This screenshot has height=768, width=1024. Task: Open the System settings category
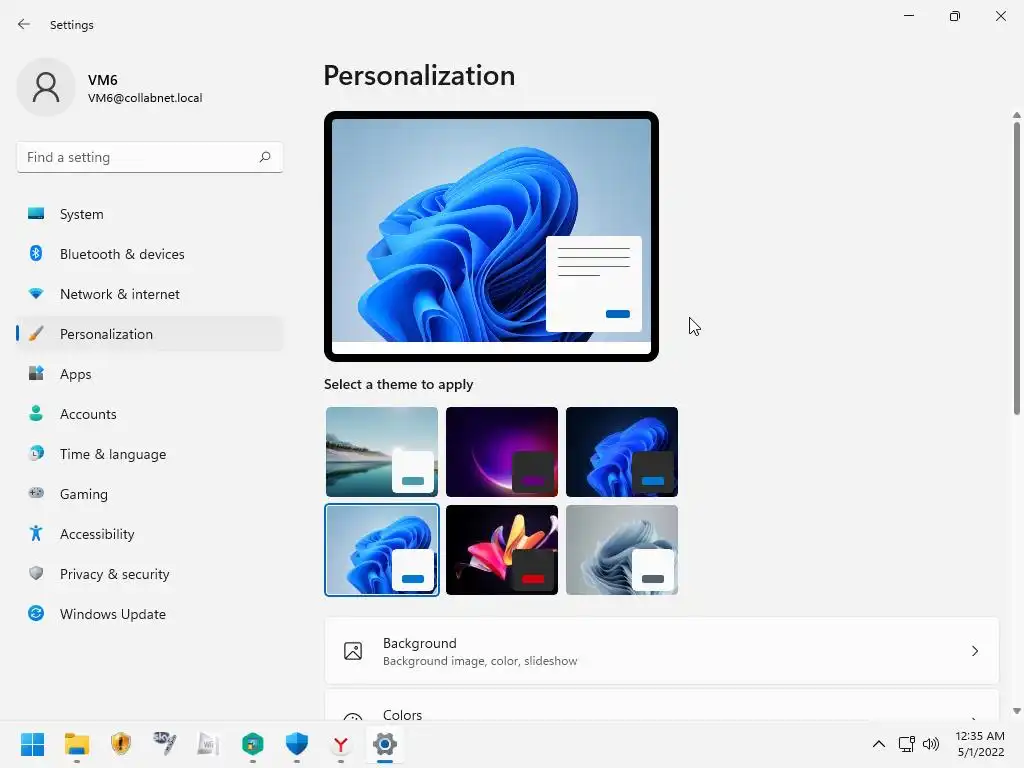tap(150, 214)
